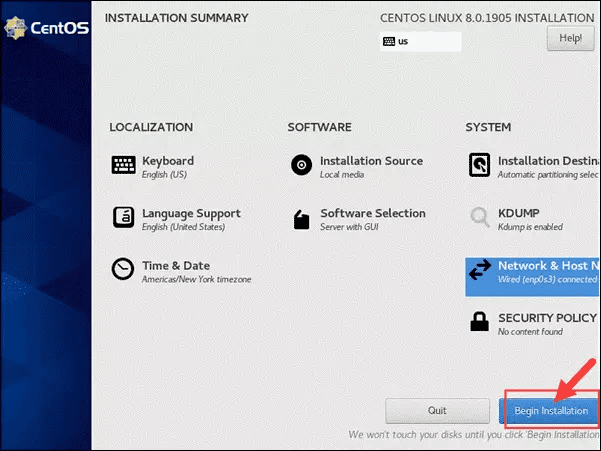This screenshot has width=601, height=451.
Task: Click the Installation Source disc icon
Action: (x=302, y=165)
